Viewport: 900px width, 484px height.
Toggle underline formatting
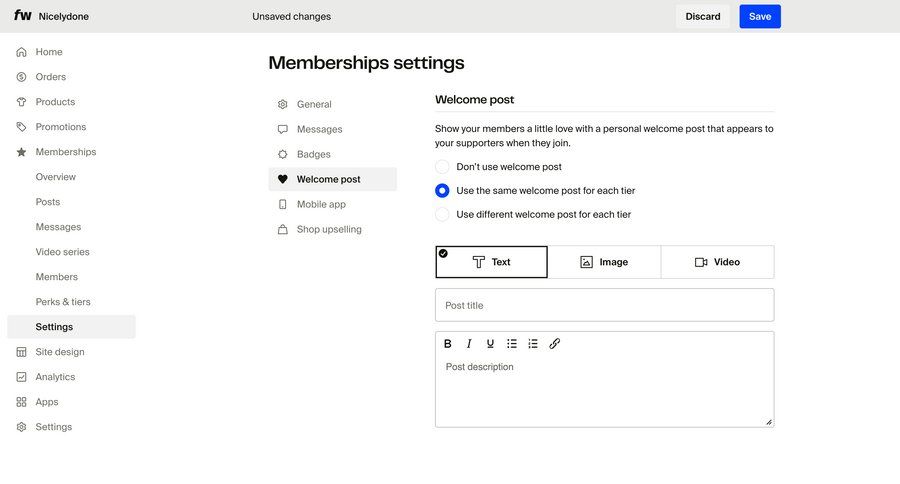pyautogui.click(x=490, y=343)
